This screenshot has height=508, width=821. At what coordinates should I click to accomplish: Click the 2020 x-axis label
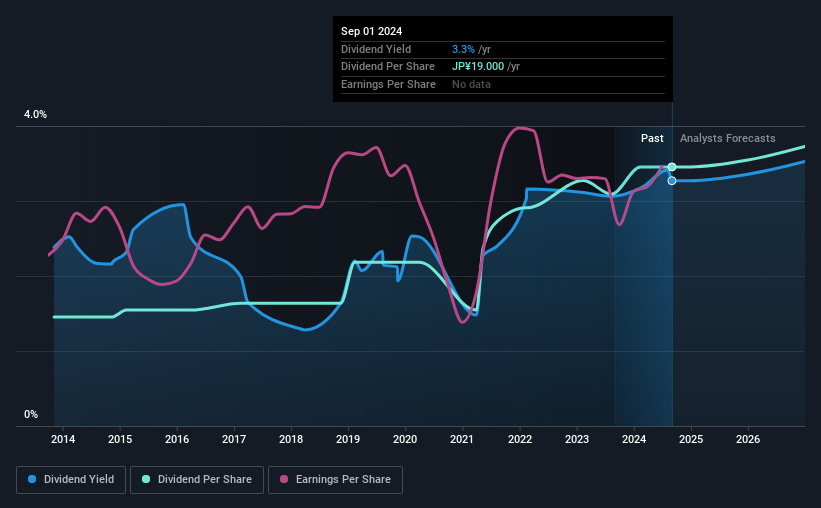point(405,439)
